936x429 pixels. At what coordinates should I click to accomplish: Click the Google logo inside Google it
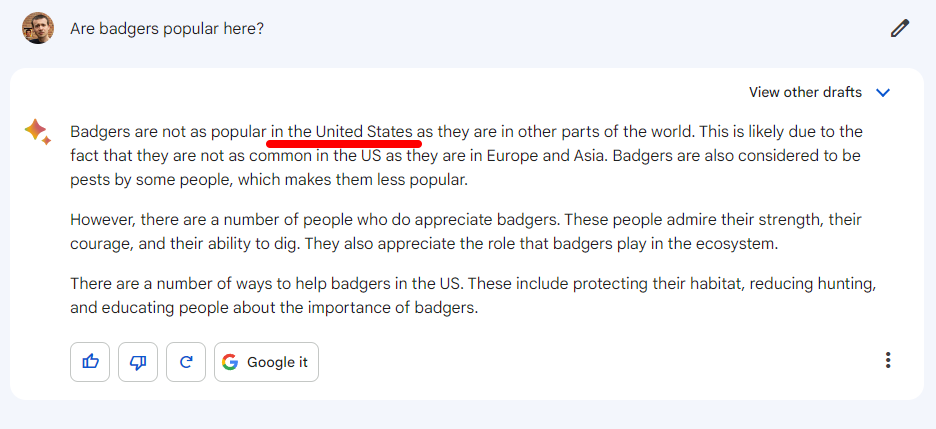[x=231, y=362]
